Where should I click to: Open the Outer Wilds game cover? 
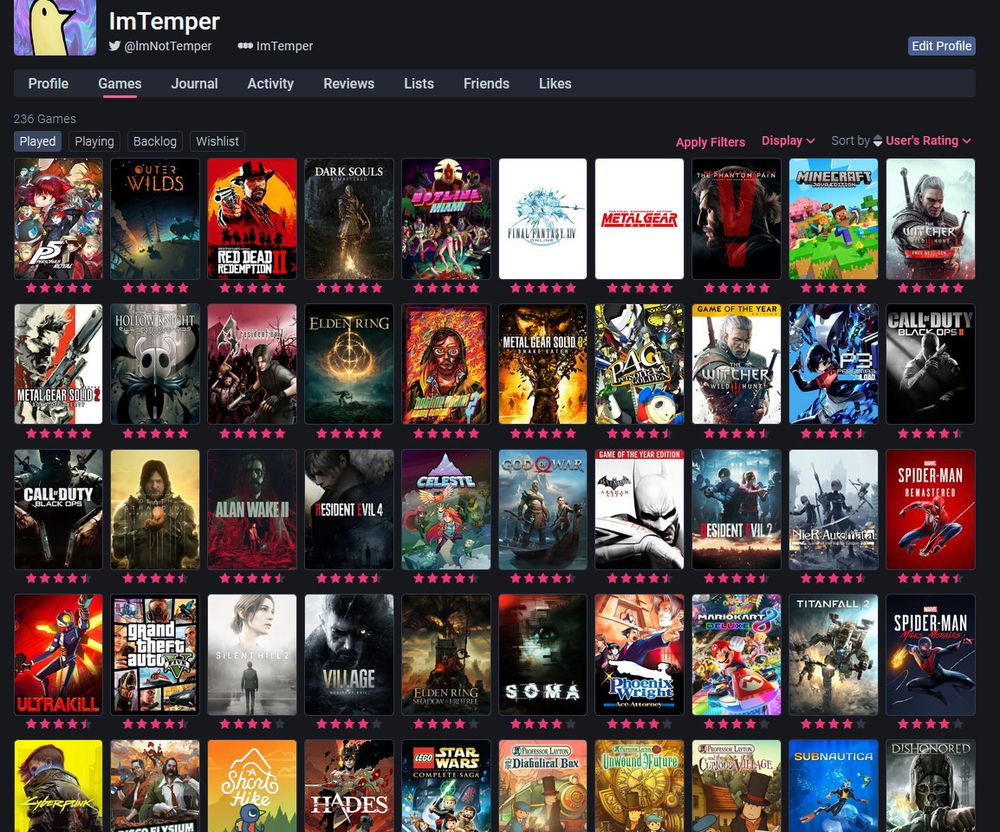(x=155, y=219)
